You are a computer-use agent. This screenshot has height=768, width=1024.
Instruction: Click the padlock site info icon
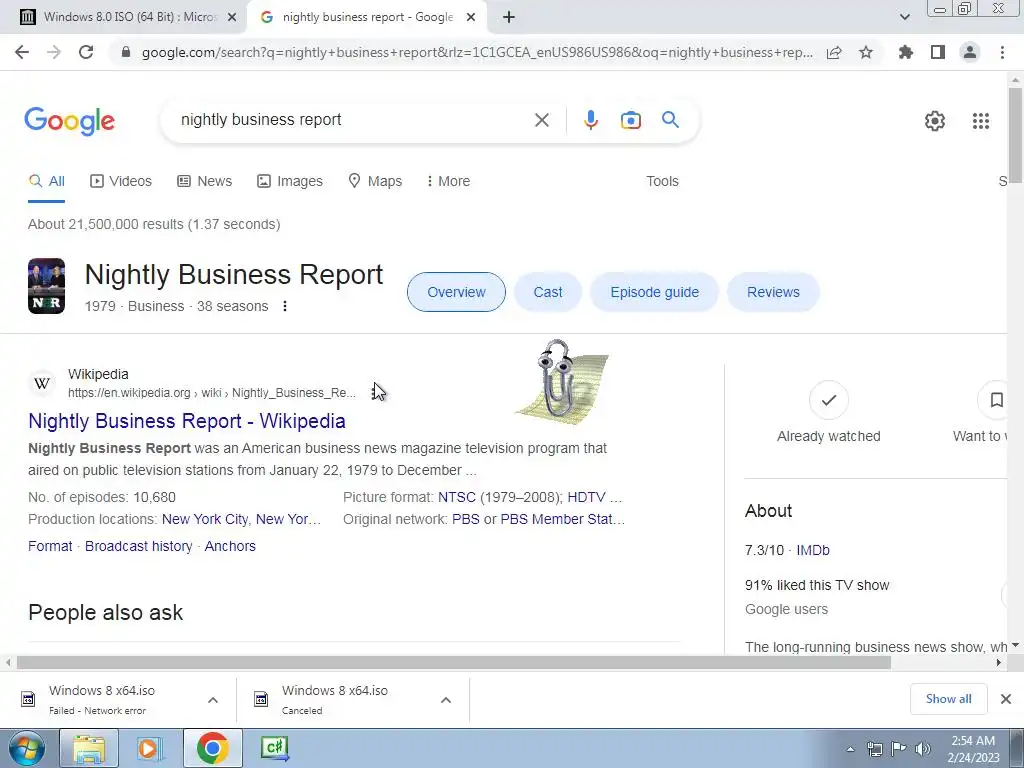(x=126, y=52)
